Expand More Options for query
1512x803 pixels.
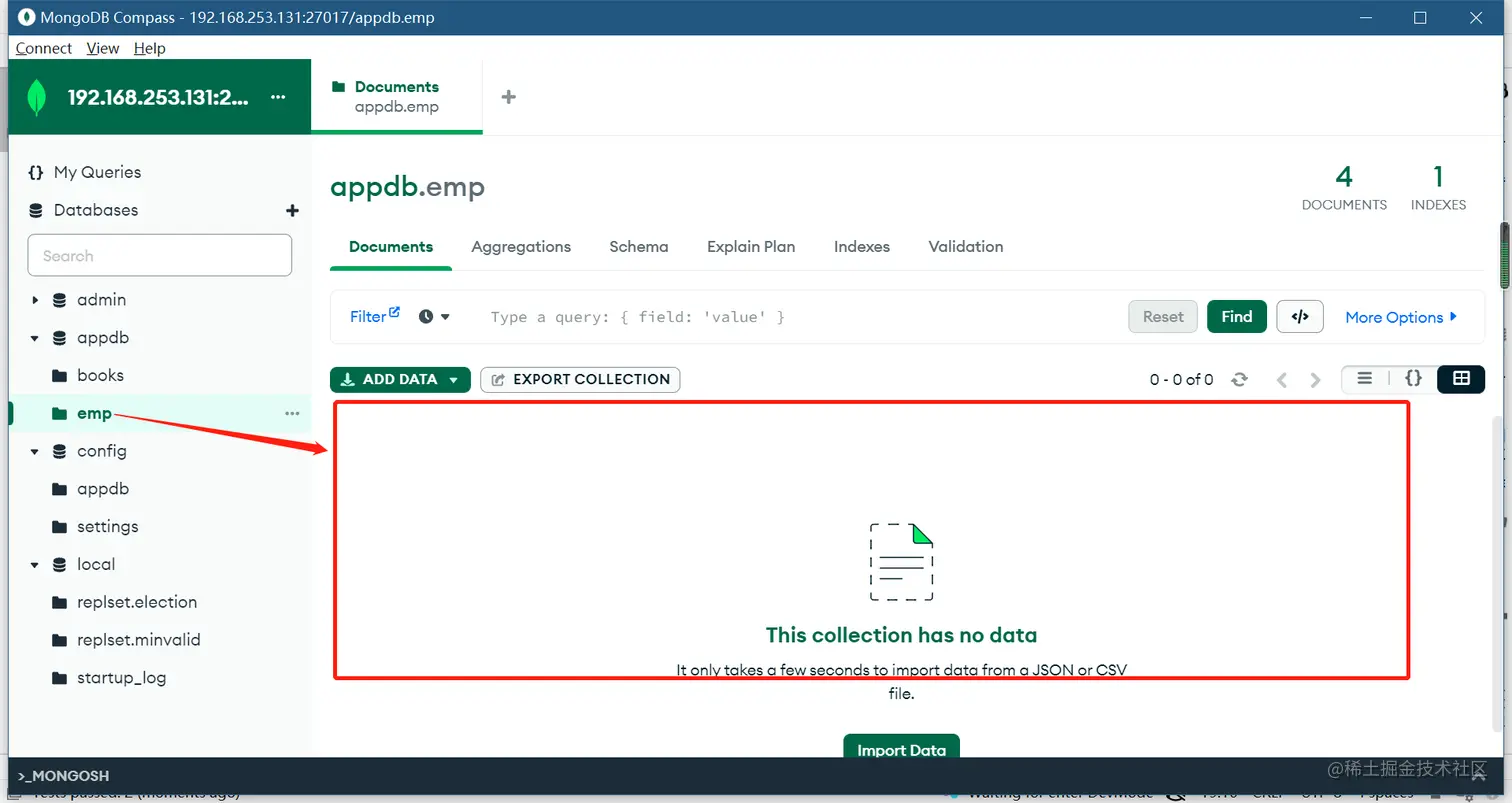tap(1401, 317)
